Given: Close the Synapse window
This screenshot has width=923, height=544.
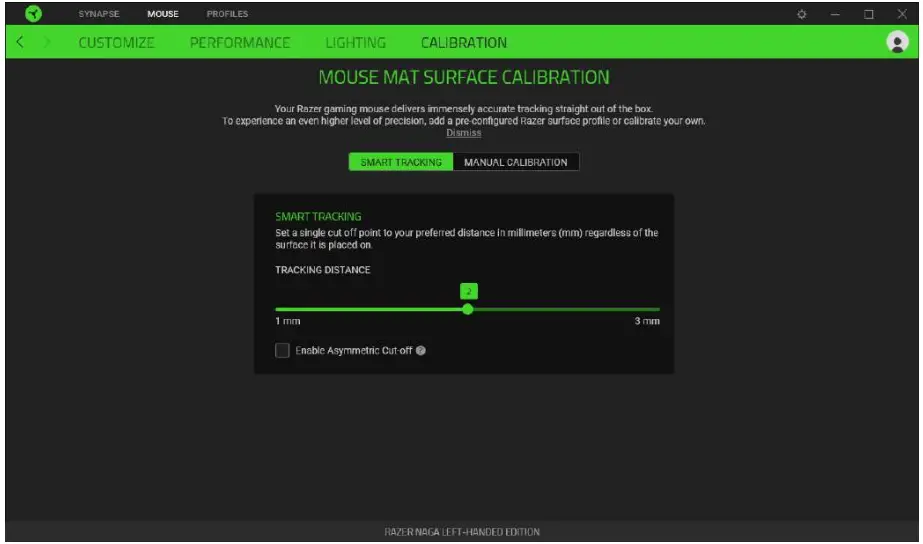Looking at the screenshot, I should click(x=902, y=14).
